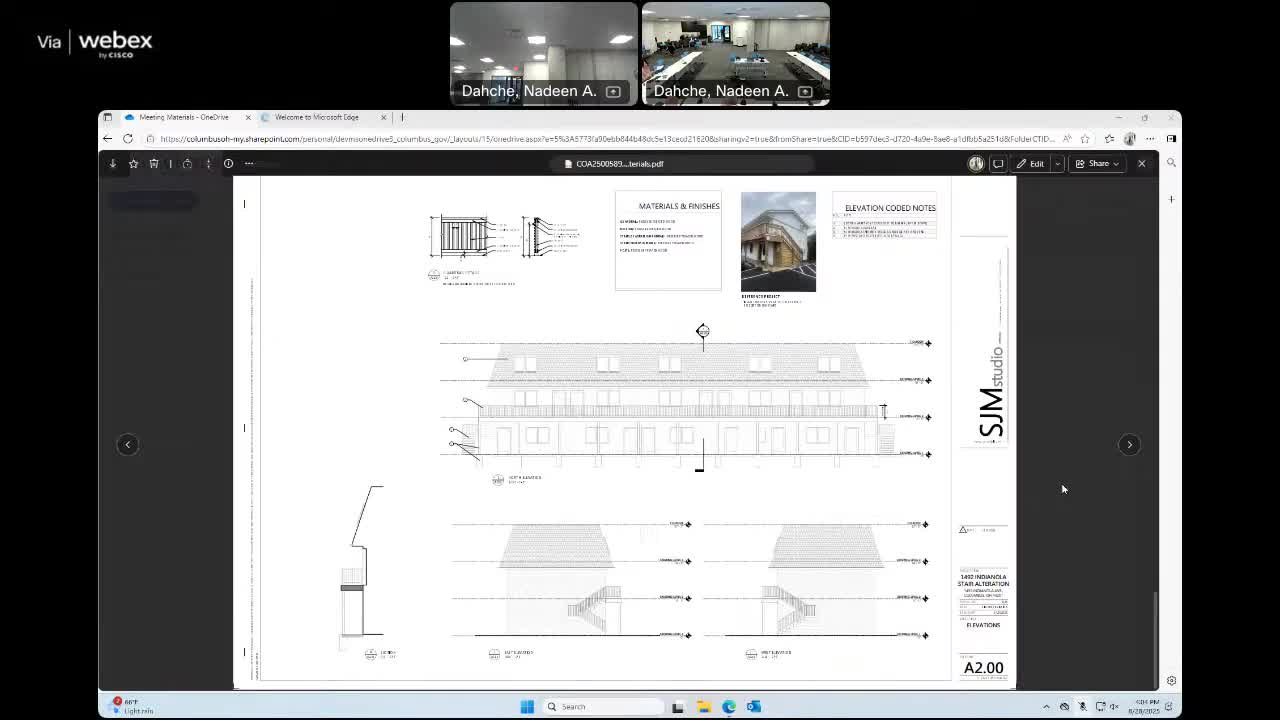Open Windows Start menu
The height and width of the screenshot is (720, 1280).
coord(527,707)
